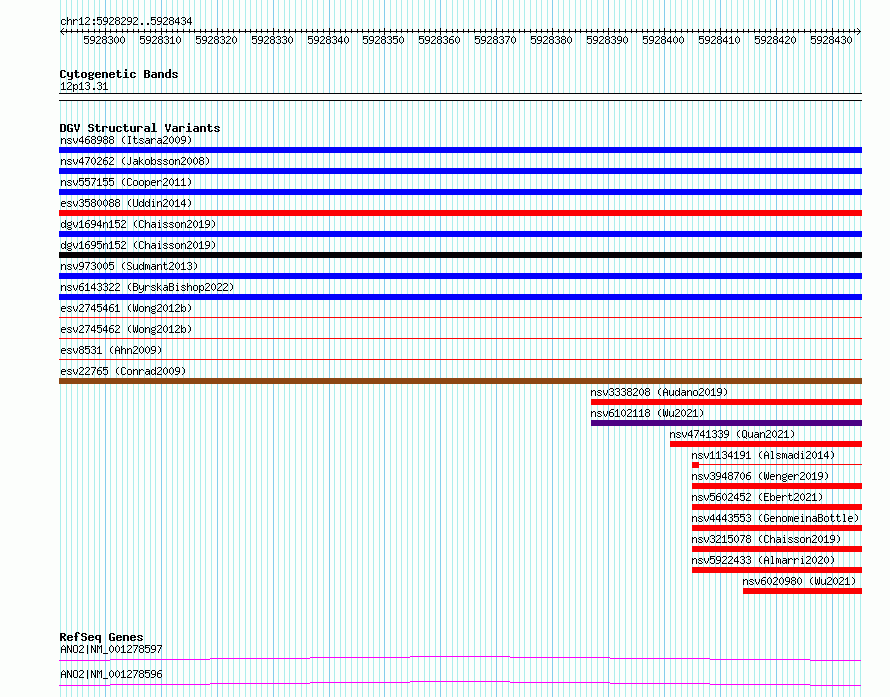Image resolution: width=890 pixels, height=697 pixels.
Task: Click the red bar under esv3580088 (Uddin2014)
Action: 460,213
